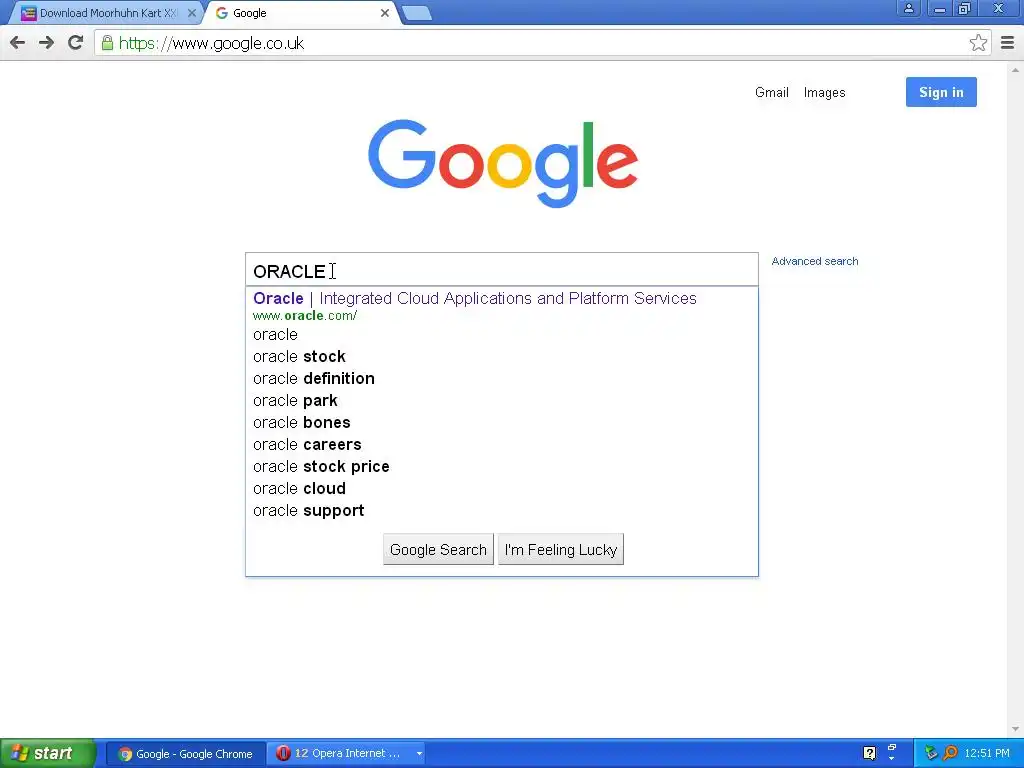Select the 'oracle careers' suggestion

pyautogui.click(x=502, y=445)
